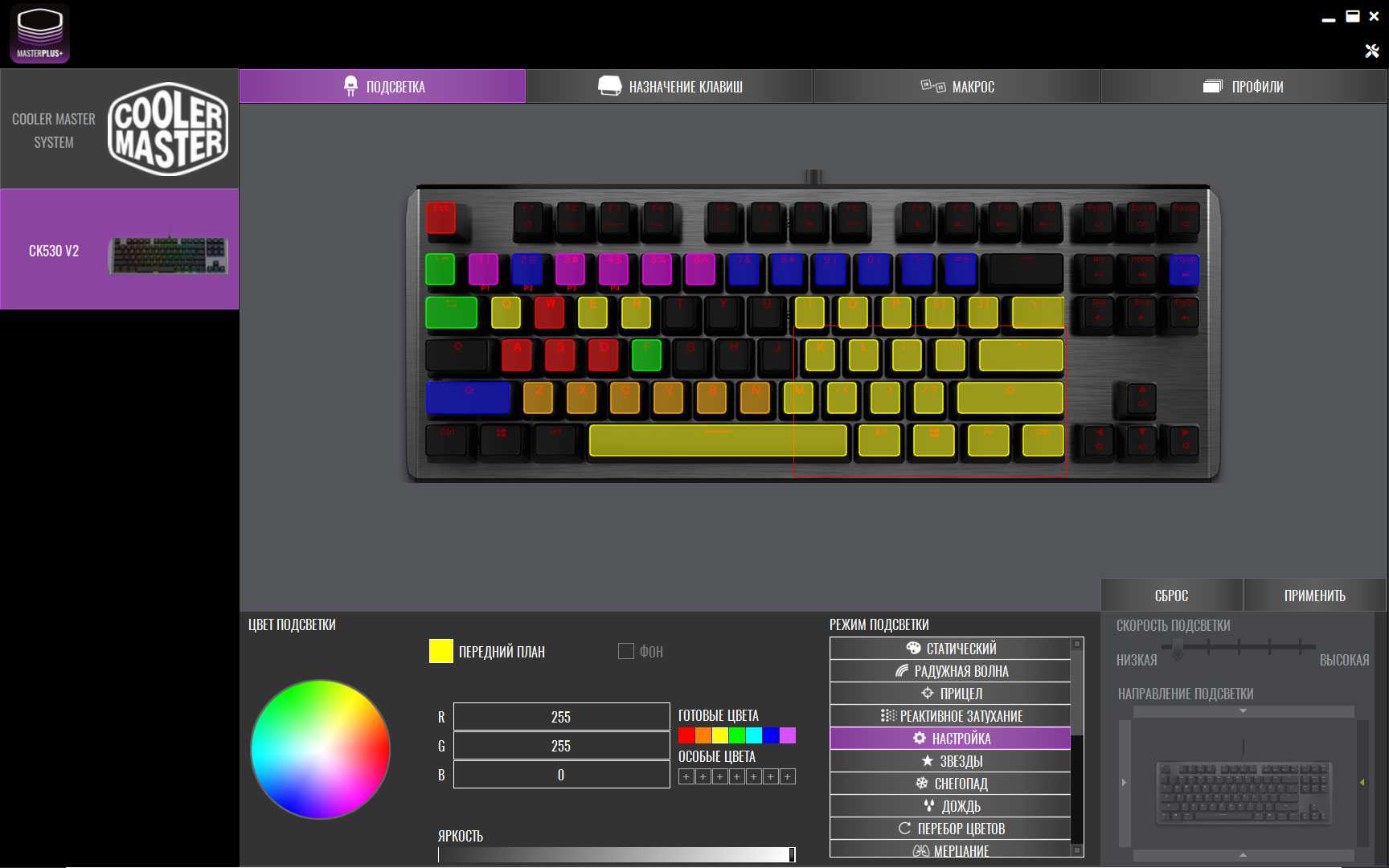The width and height of the screenshot is (1389, 868).
Task: Enable the Фон background checkbox
Action: point(625,651)
